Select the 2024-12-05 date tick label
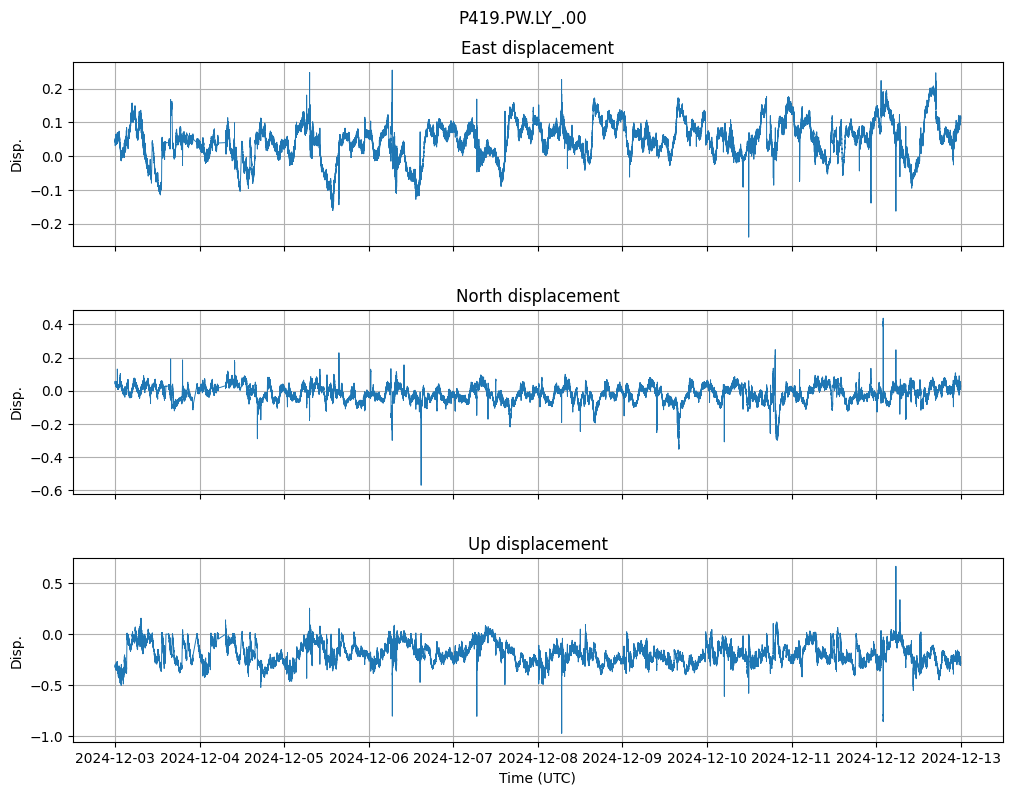The width and height of the screenshot is (1012, 795). click(x=284, y=759)
